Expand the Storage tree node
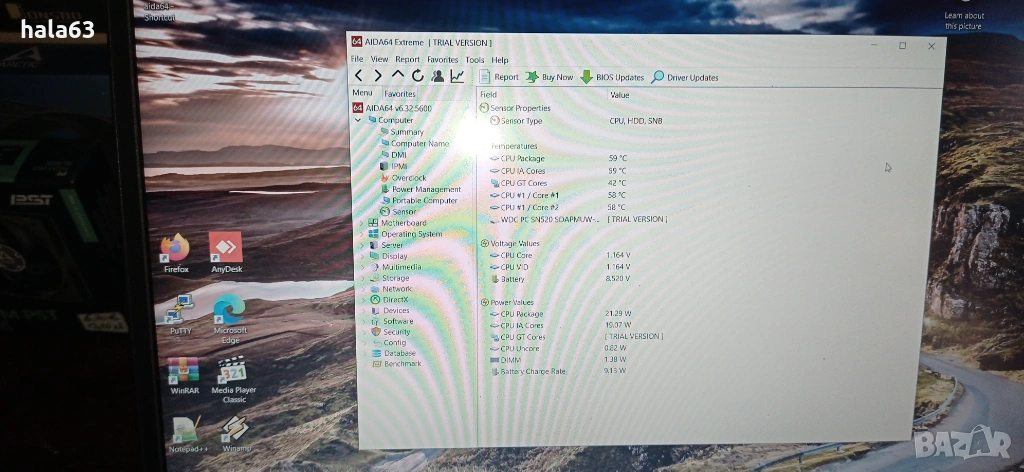 click(362, 278)
